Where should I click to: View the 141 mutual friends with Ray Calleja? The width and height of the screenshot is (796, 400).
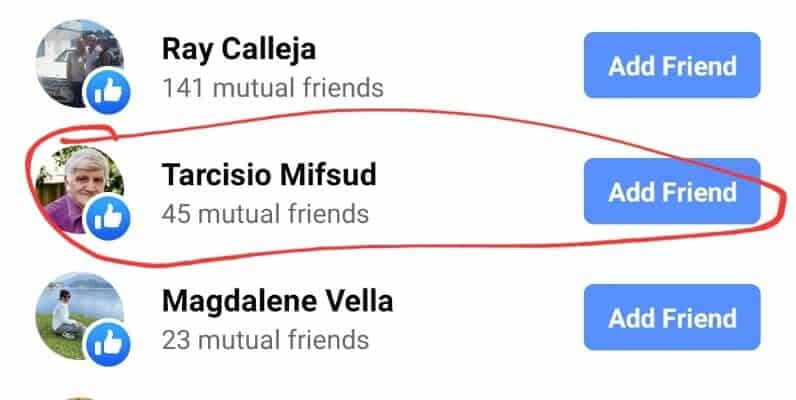[x=272, y=88]
